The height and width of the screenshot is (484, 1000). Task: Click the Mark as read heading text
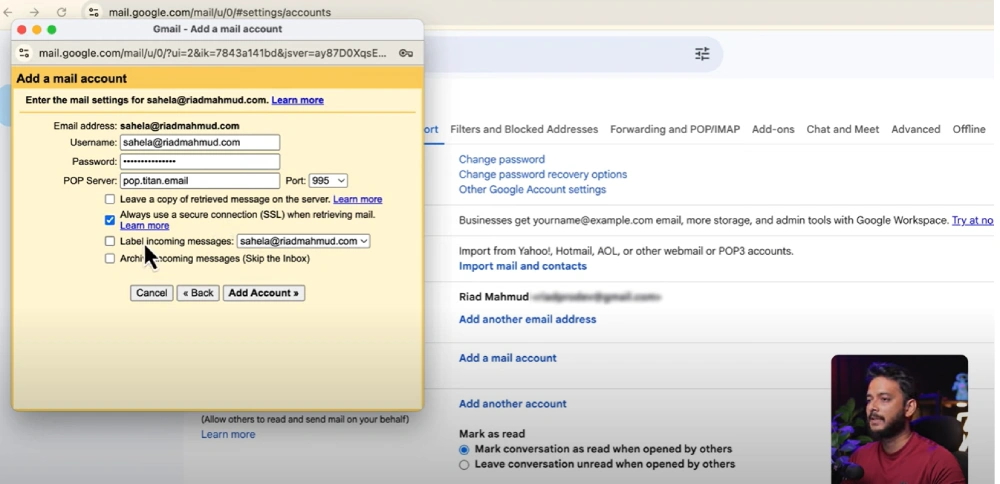point(492,434)
